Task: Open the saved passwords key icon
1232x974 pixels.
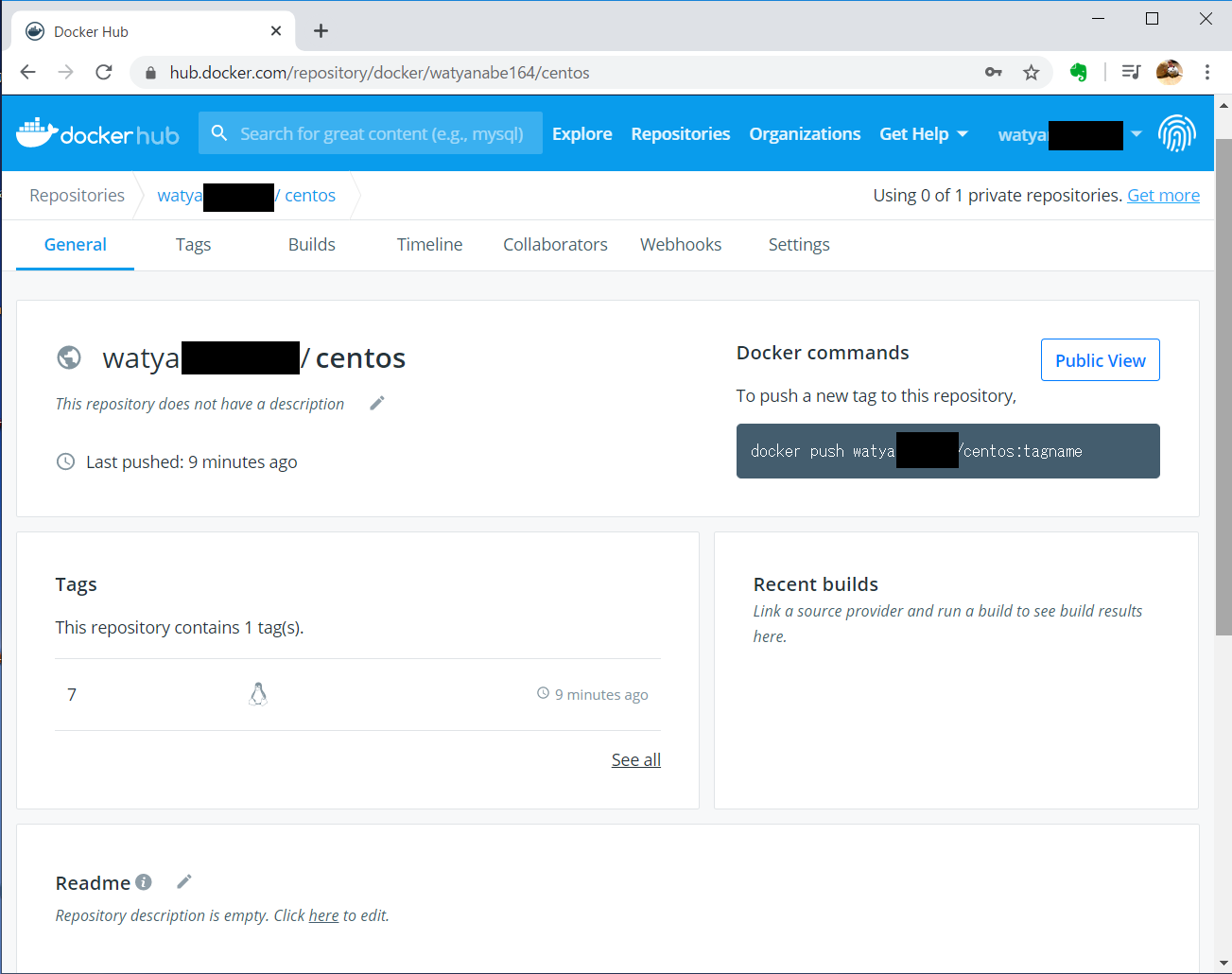Action: 994,72
